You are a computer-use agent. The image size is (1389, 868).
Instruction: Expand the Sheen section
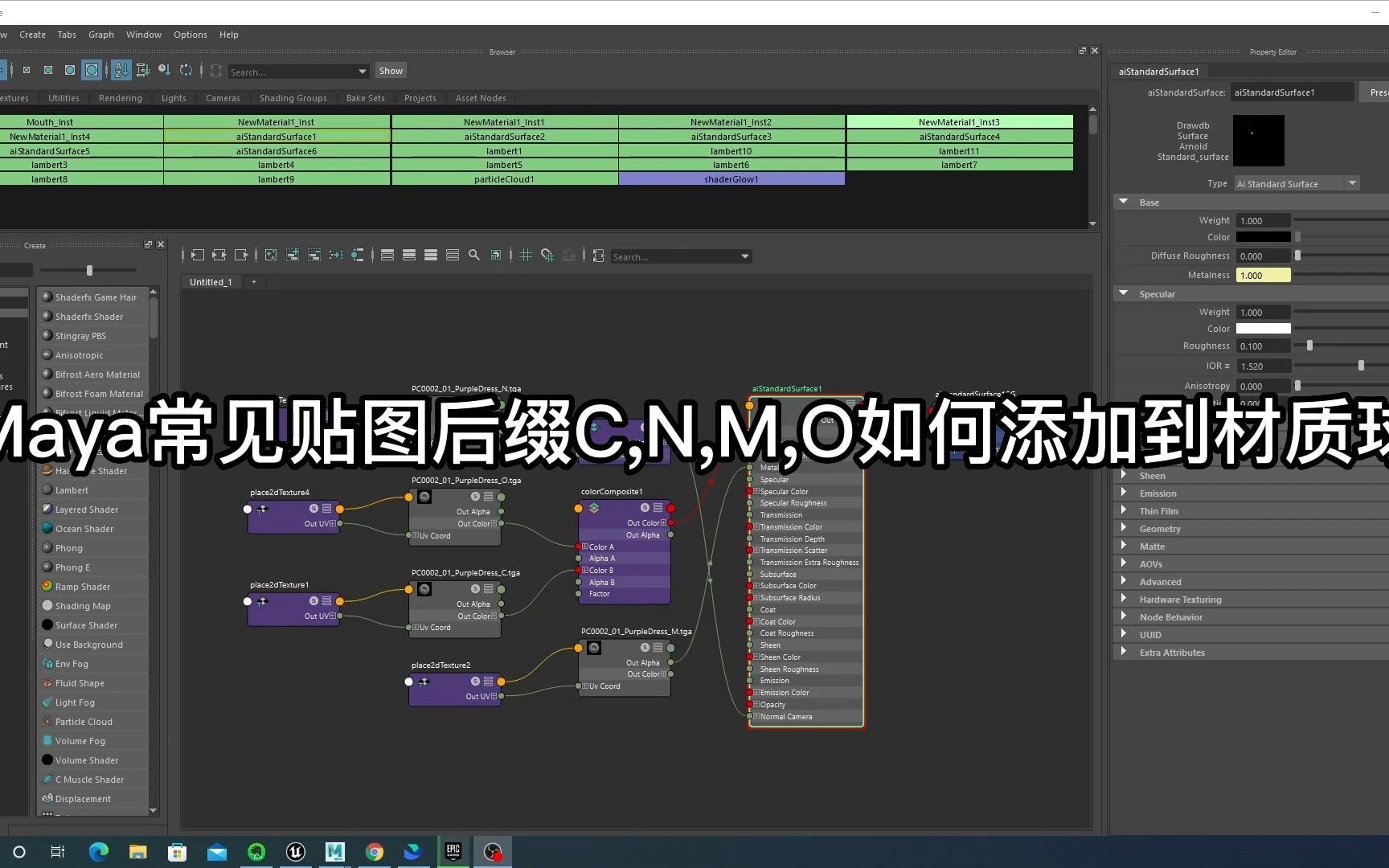[1124, 475]
